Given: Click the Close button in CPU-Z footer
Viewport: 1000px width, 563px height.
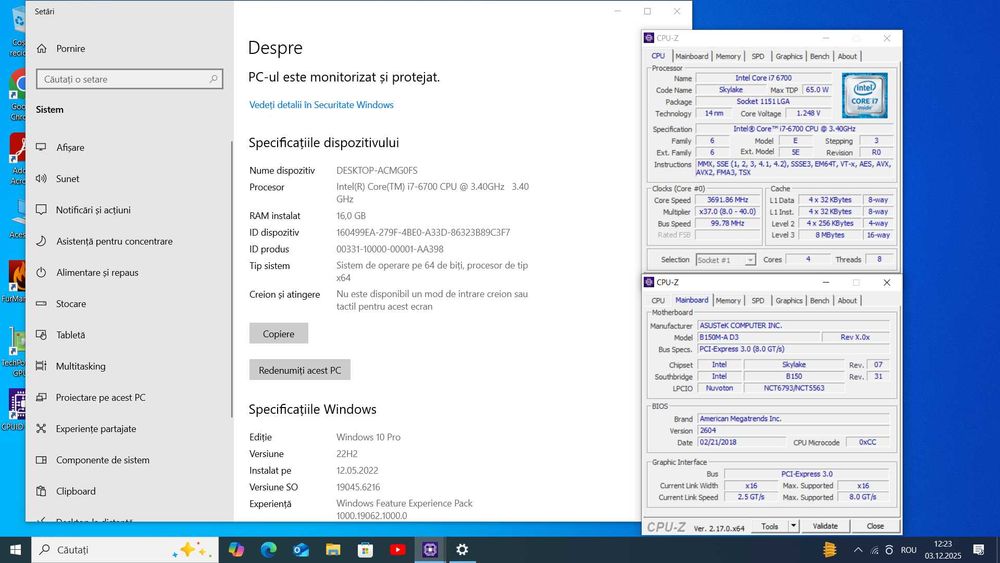Looking at the screenshot, I should point(875,526).
